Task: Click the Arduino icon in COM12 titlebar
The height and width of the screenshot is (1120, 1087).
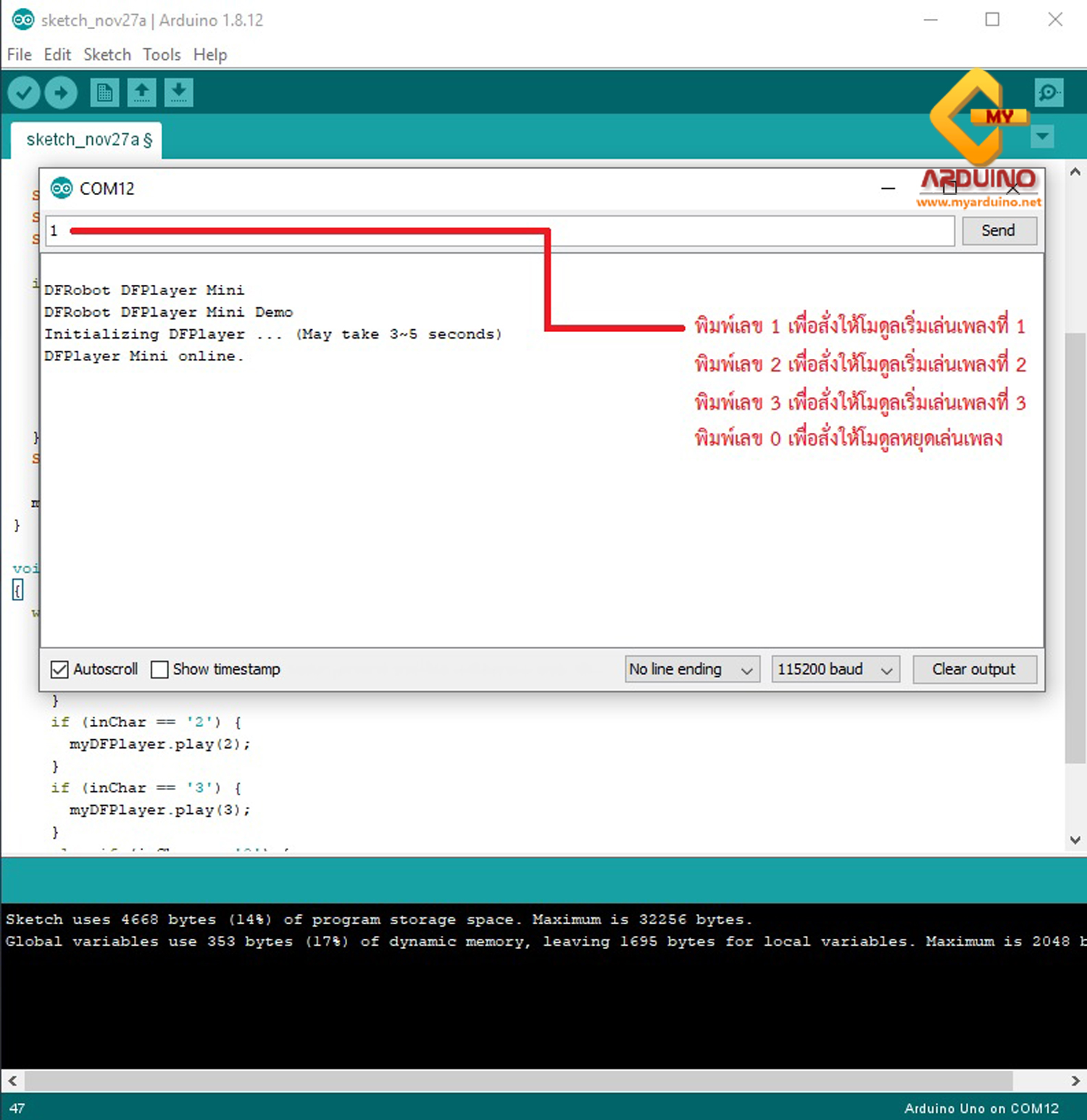Action: point(62,188)
